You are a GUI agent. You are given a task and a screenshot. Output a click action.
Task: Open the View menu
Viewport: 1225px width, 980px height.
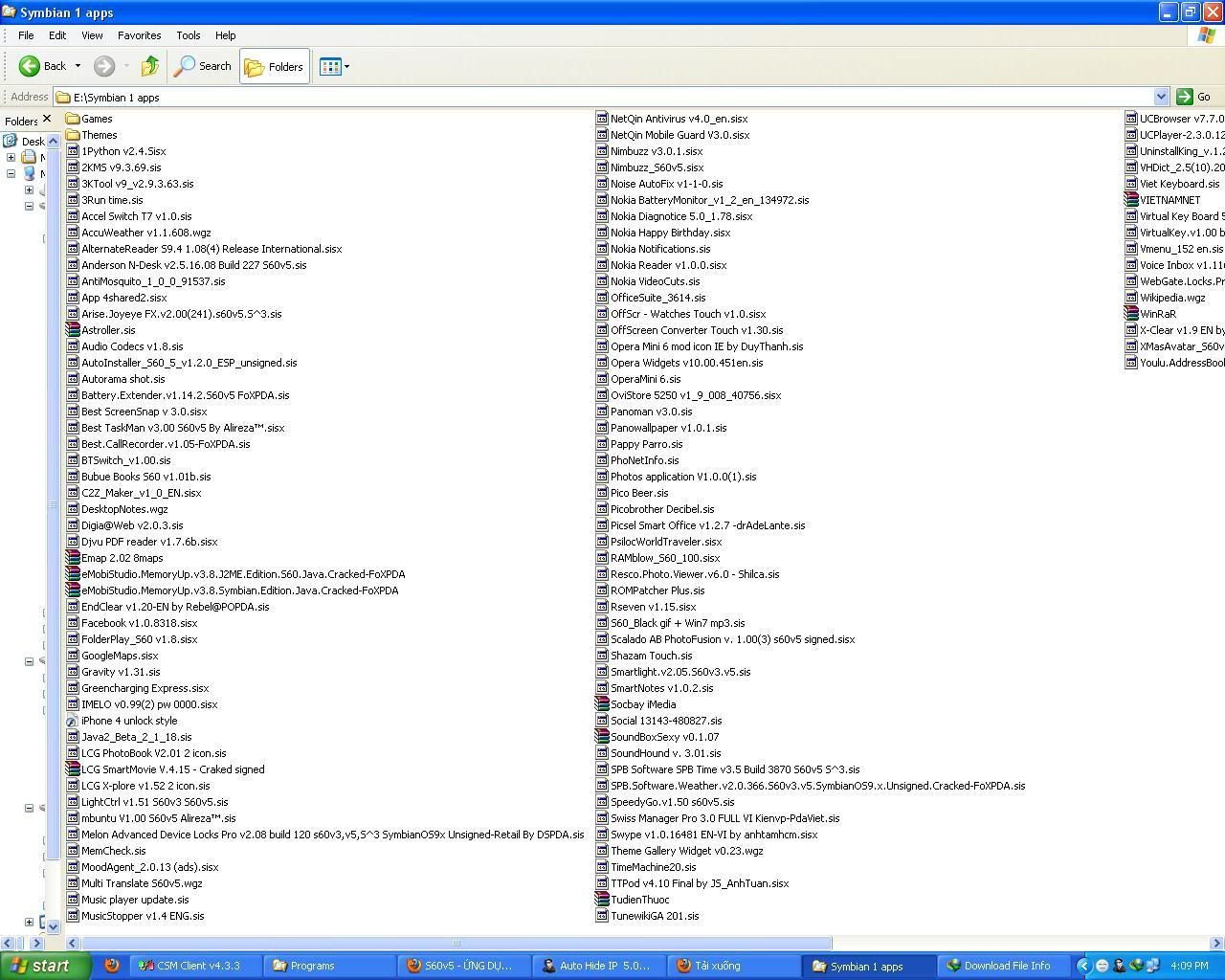[x=92, y=35]
